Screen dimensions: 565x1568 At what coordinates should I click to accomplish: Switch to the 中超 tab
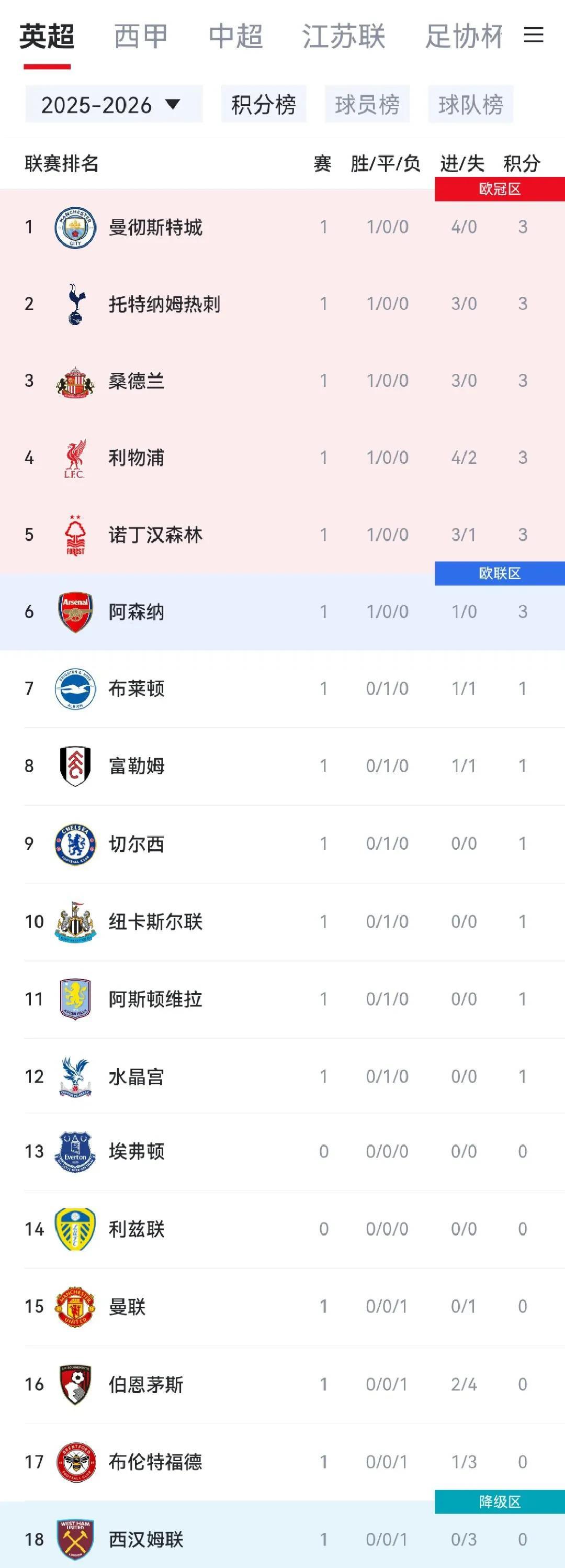235,37
